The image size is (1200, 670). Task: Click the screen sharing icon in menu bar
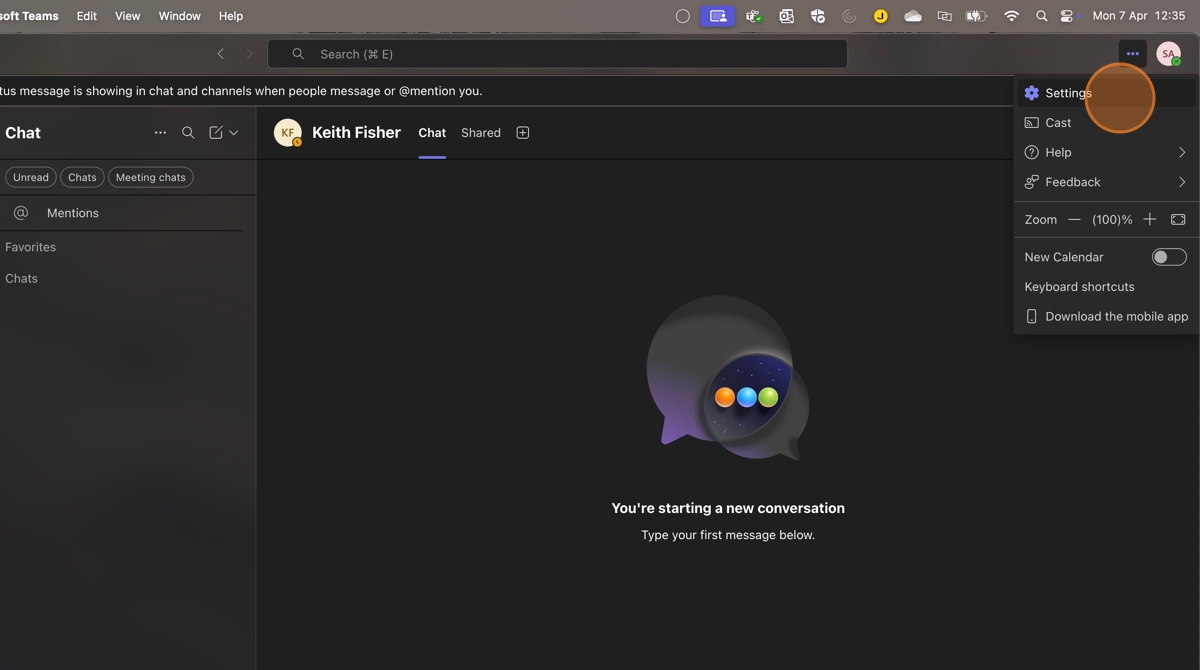tap(717, 16)
